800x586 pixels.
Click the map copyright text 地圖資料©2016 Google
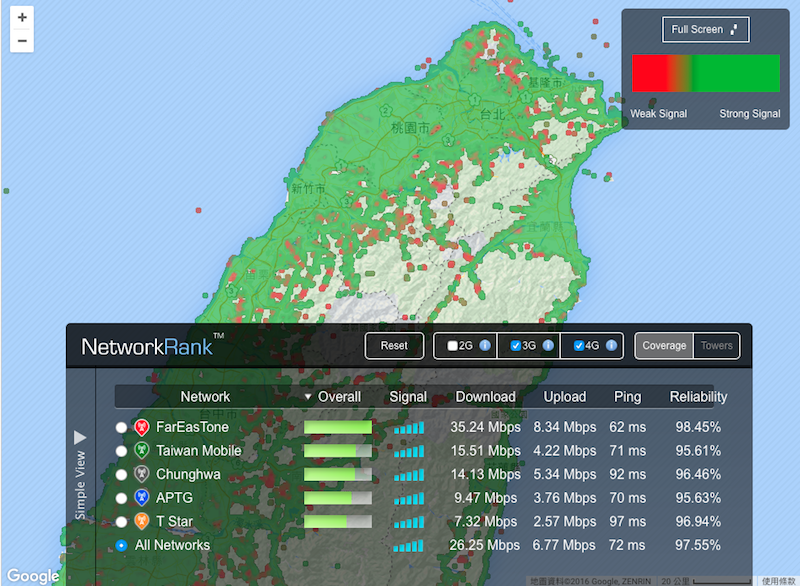[x=591, y=581]
